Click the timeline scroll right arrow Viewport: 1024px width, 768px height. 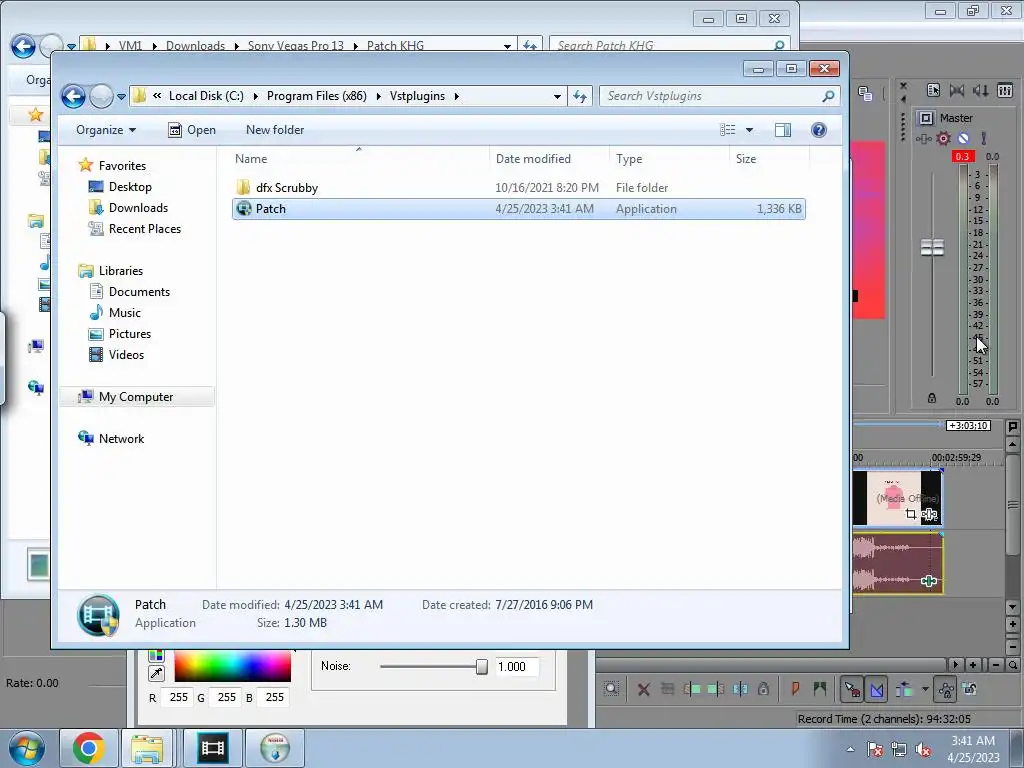(955, 665)
